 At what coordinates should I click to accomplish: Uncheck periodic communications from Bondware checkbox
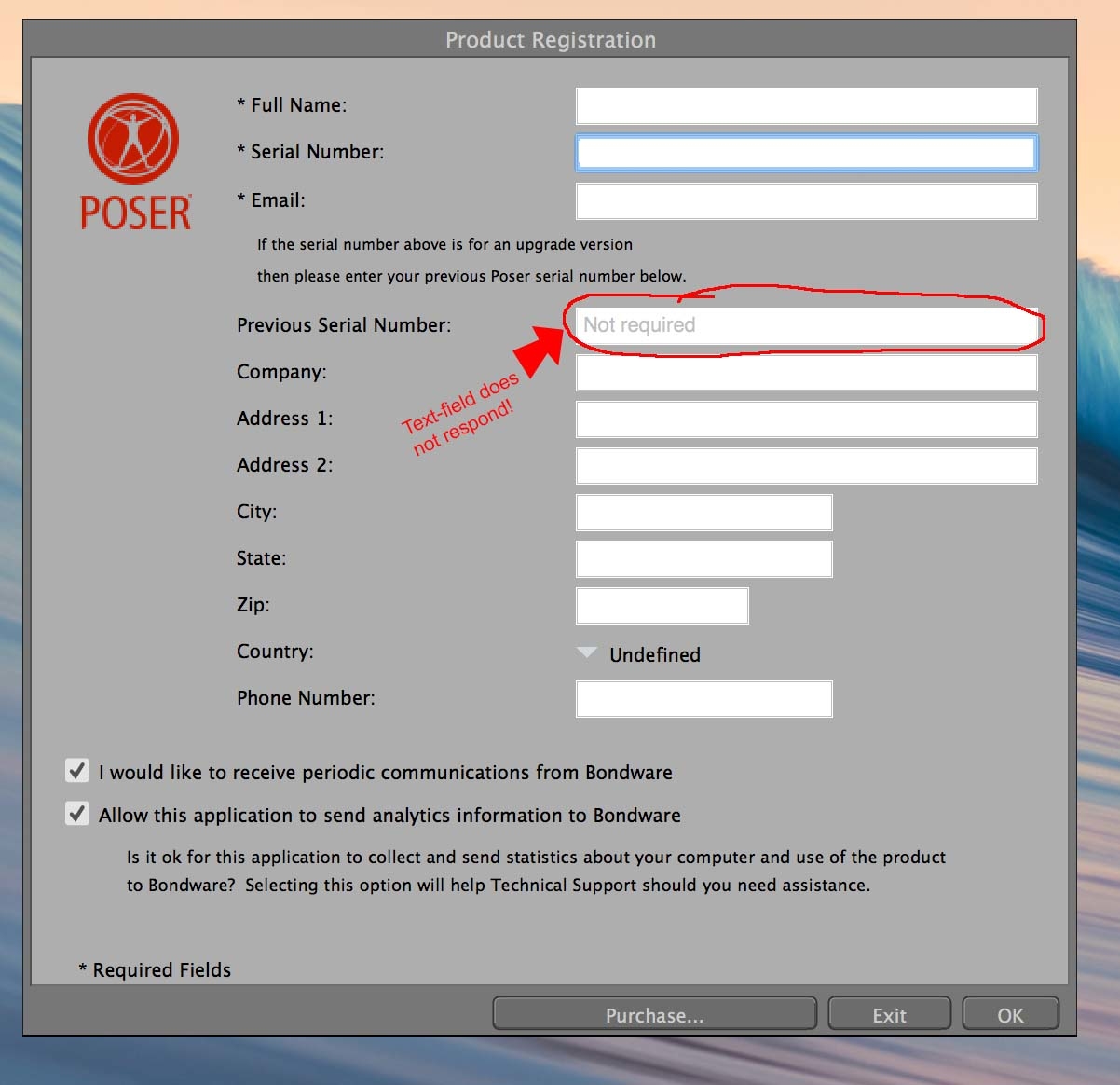(77, 771)
